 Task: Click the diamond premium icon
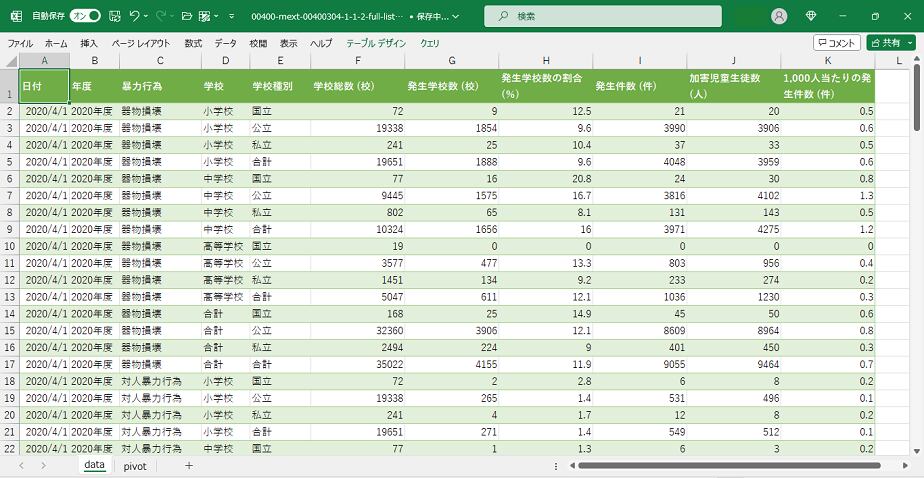(811, 16)
